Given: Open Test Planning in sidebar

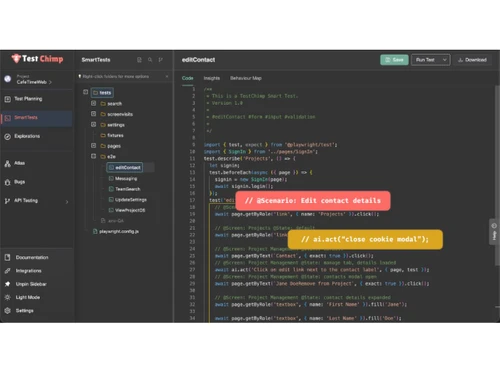Looking at the screenshot, I should (28, 99).
